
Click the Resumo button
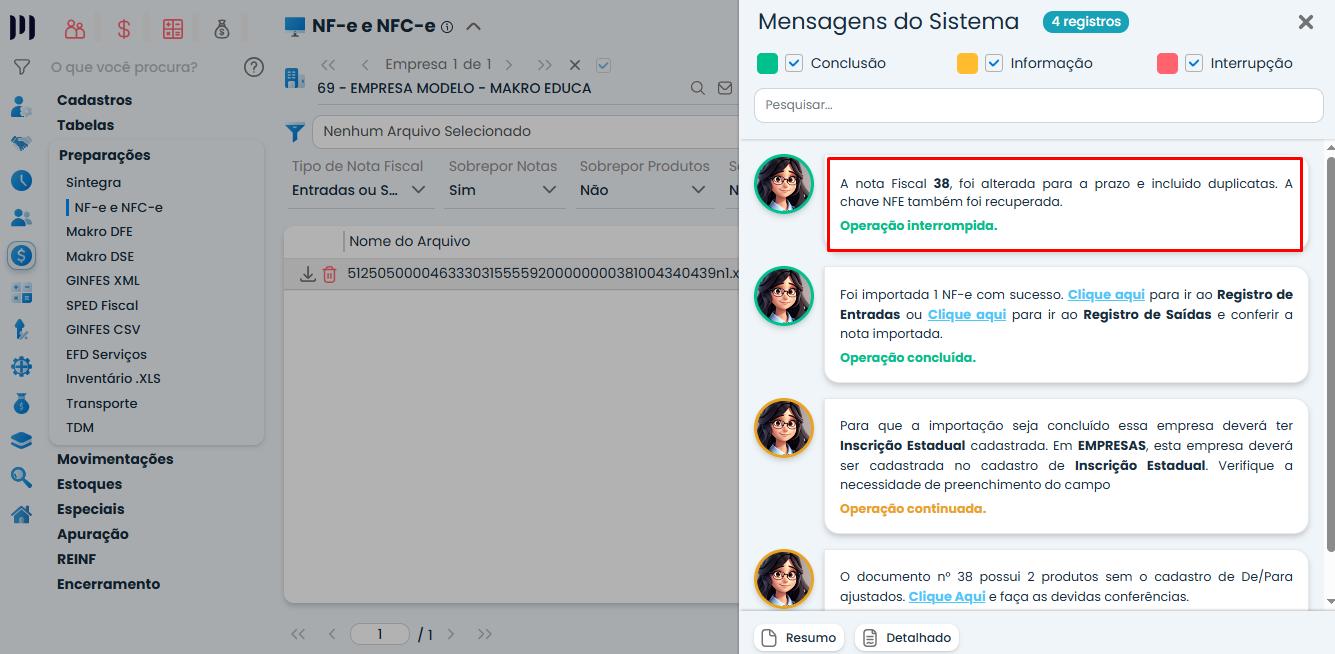tap(798, 638)
